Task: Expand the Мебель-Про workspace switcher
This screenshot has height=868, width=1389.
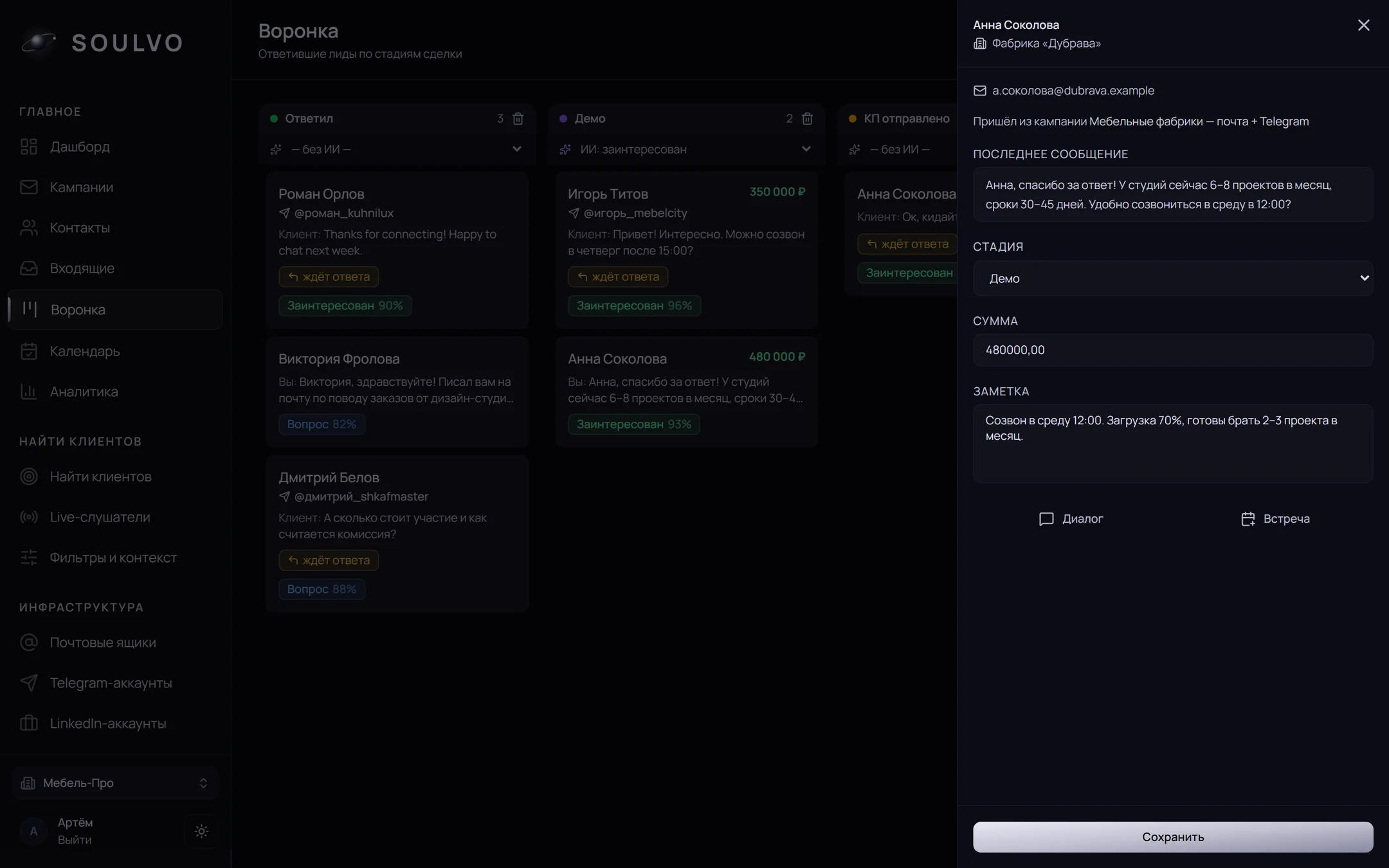Action: [115, 782]
